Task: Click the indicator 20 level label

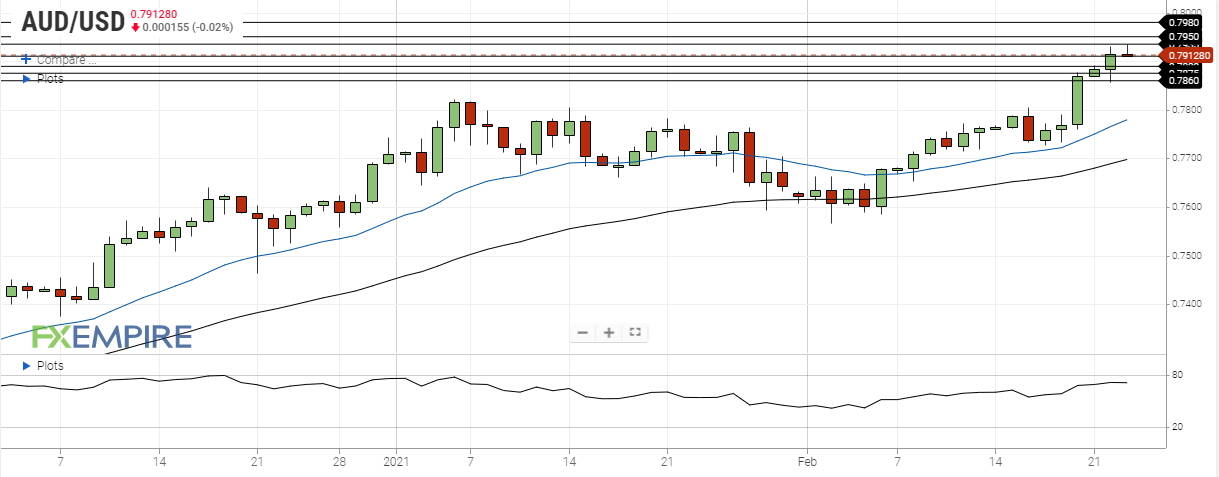Action: pos(1178,427)
